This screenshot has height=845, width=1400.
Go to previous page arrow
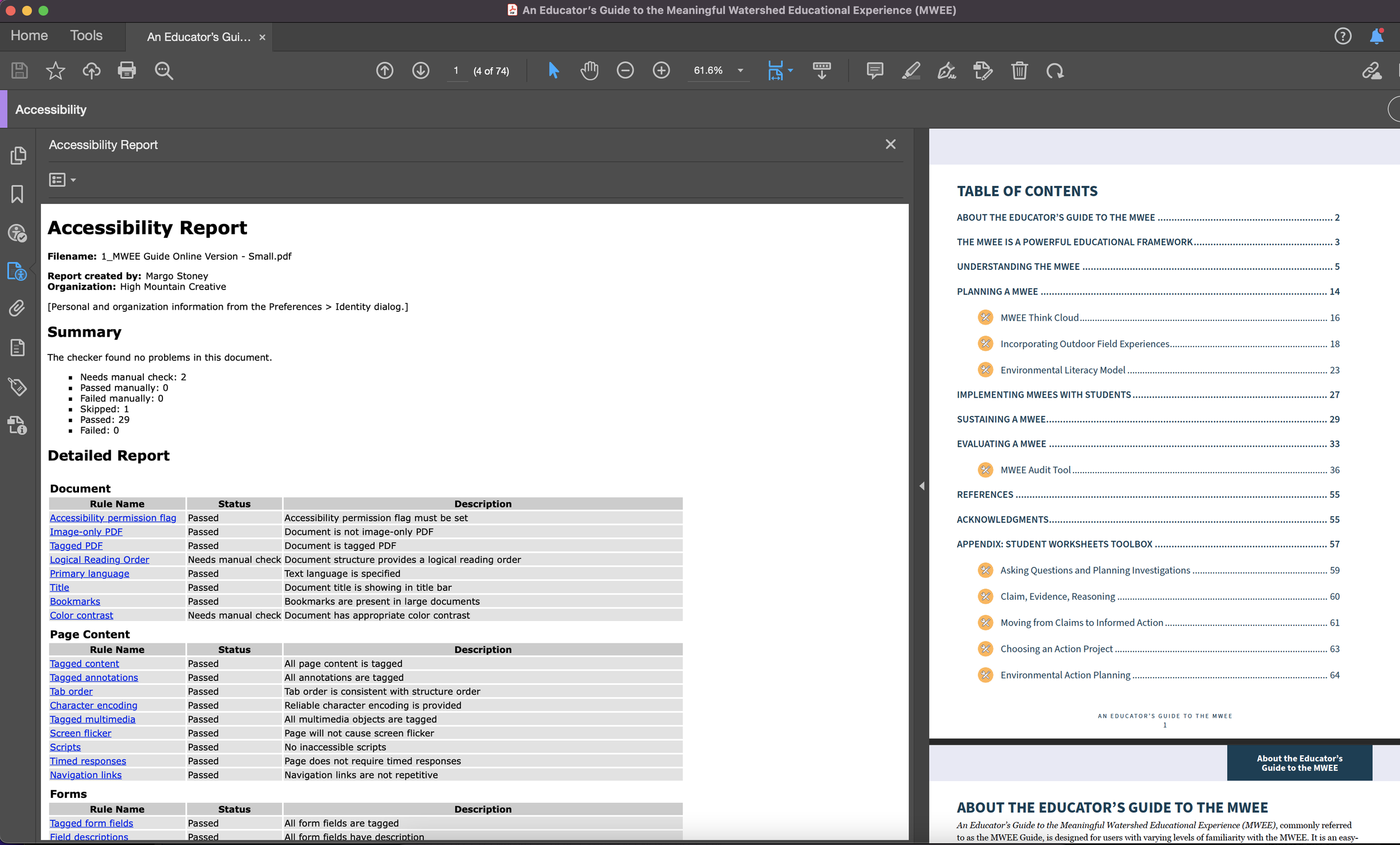point(385,71)
